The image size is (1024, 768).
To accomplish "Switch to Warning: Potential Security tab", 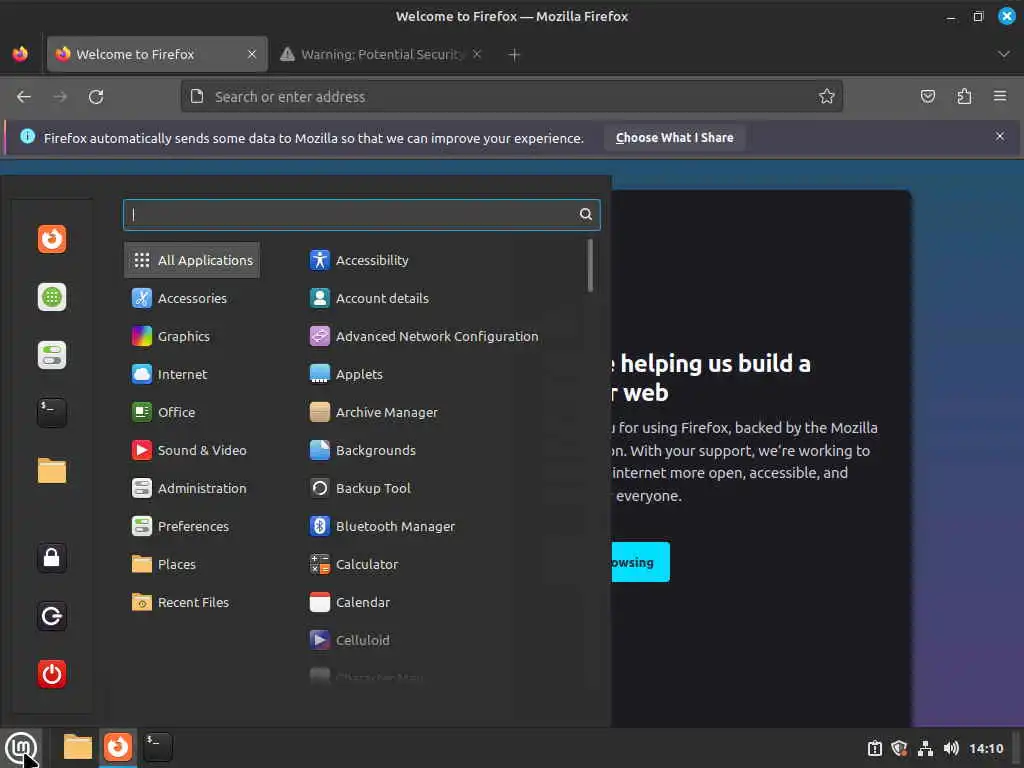I will [381, 54].
